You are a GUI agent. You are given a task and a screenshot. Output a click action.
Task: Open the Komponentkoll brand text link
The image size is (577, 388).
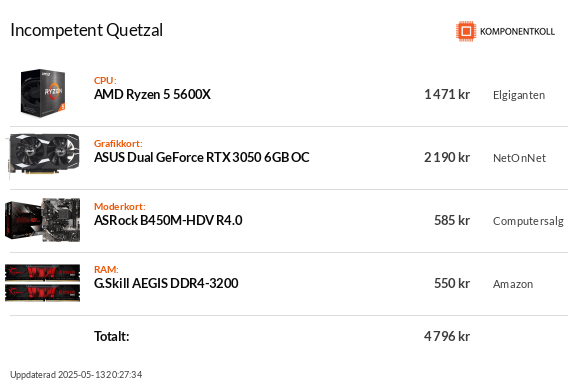click(x=517, y=32)
